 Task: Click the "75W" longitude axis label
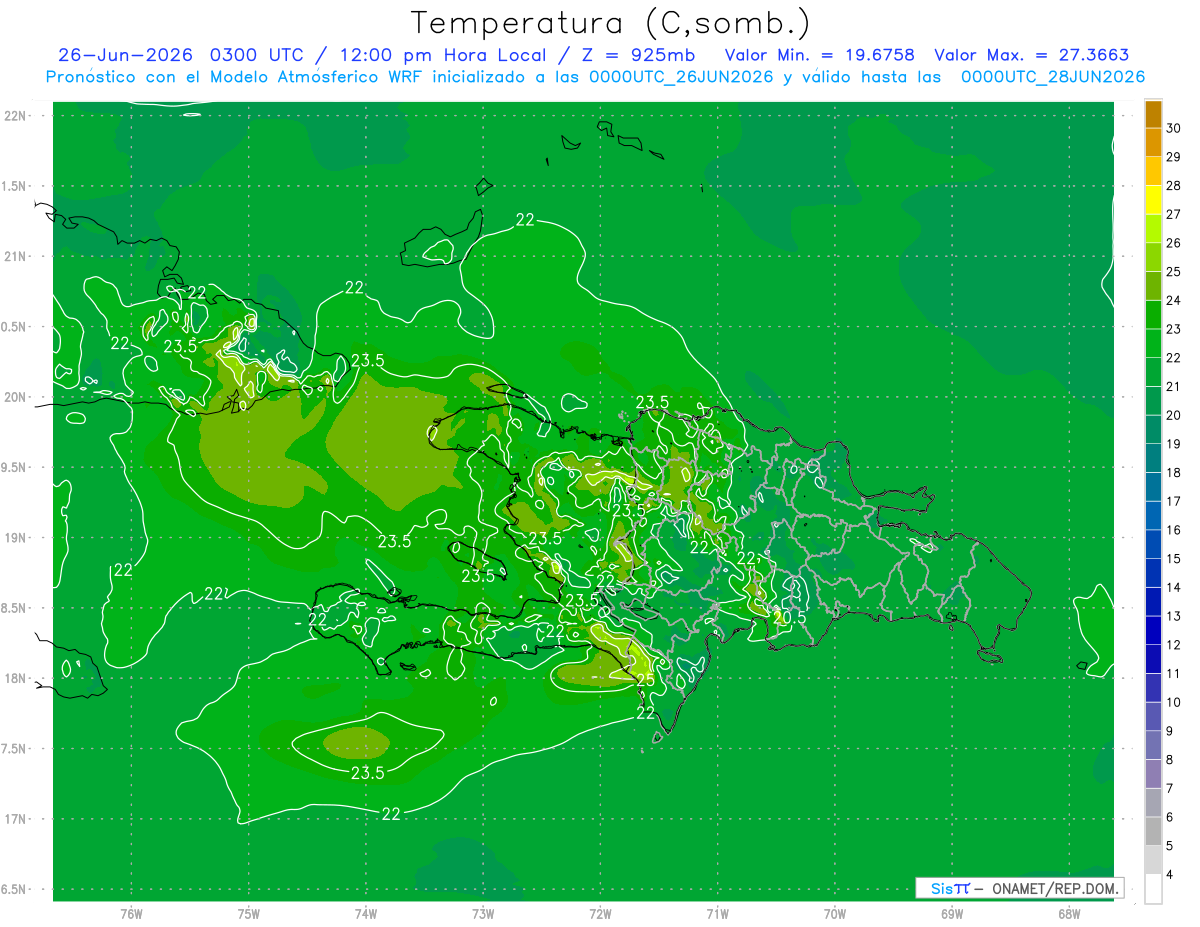click(x=249, y=914)
